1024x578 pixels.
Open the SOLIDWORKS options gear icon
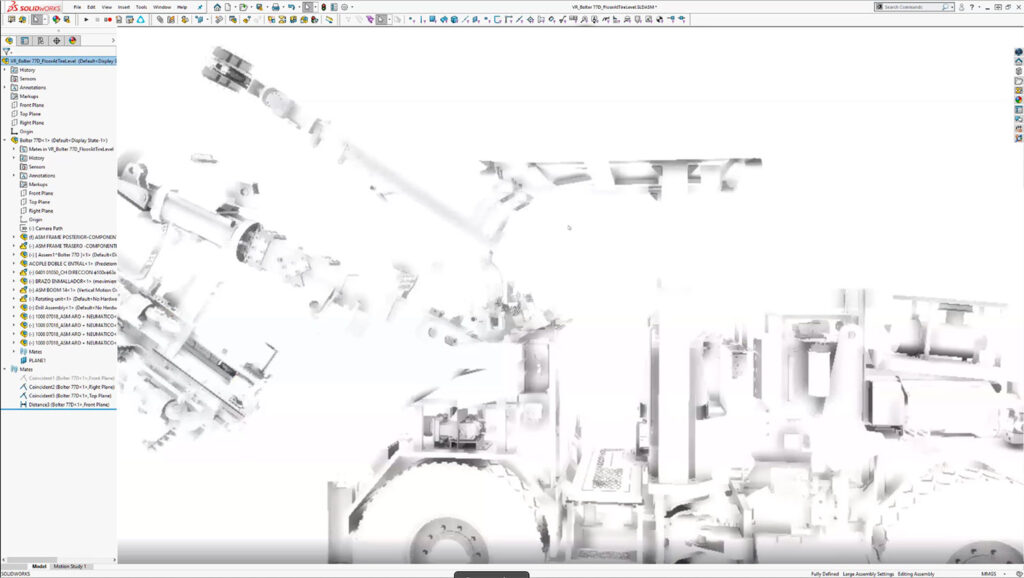coord(345,7)
